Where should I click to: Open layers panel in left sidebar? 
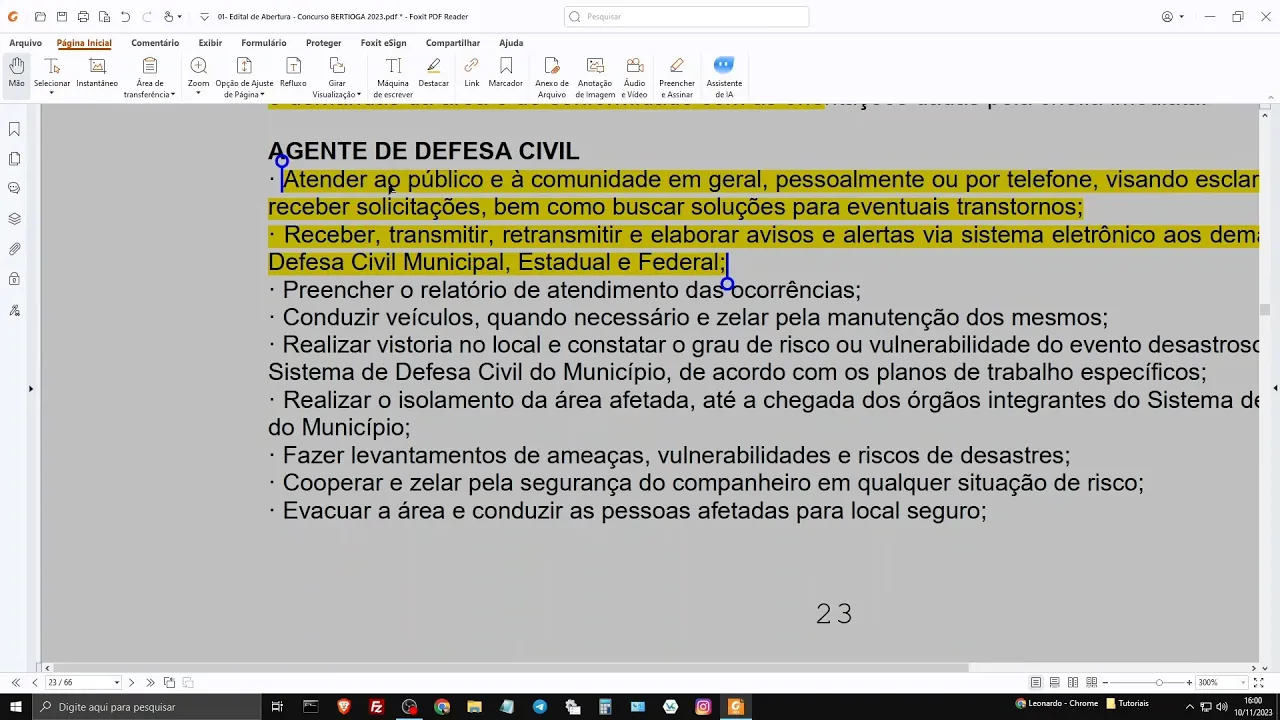tap(14, 219)
